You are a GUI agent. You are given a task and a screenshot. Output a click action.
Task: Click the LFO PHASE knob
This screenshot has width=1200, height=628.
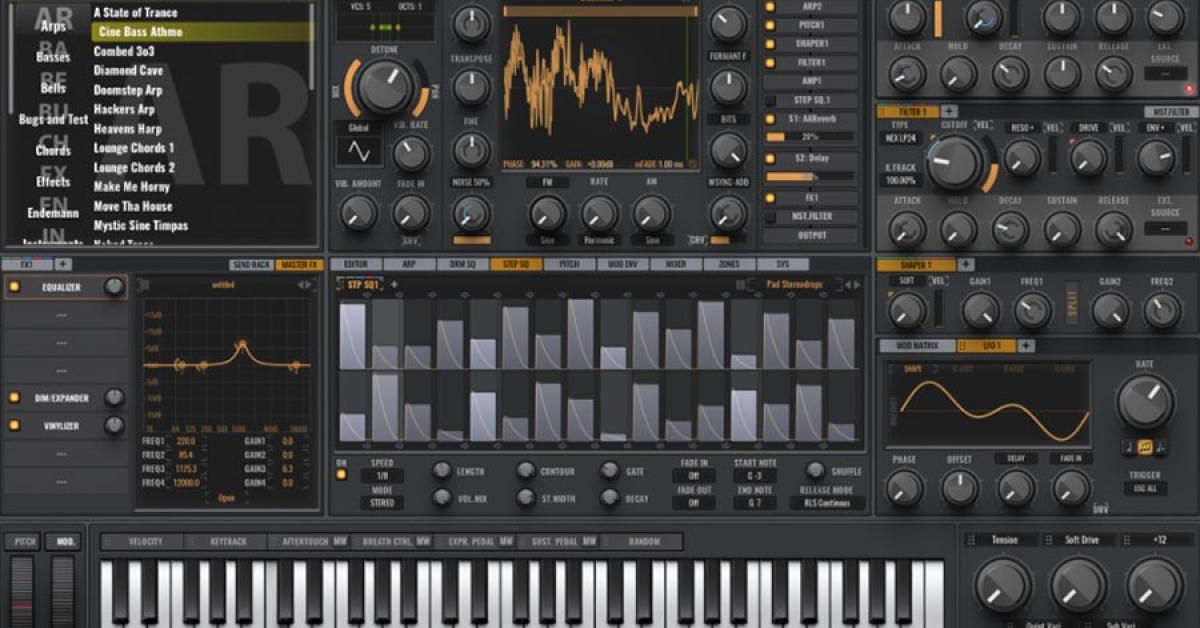[904, 488]
